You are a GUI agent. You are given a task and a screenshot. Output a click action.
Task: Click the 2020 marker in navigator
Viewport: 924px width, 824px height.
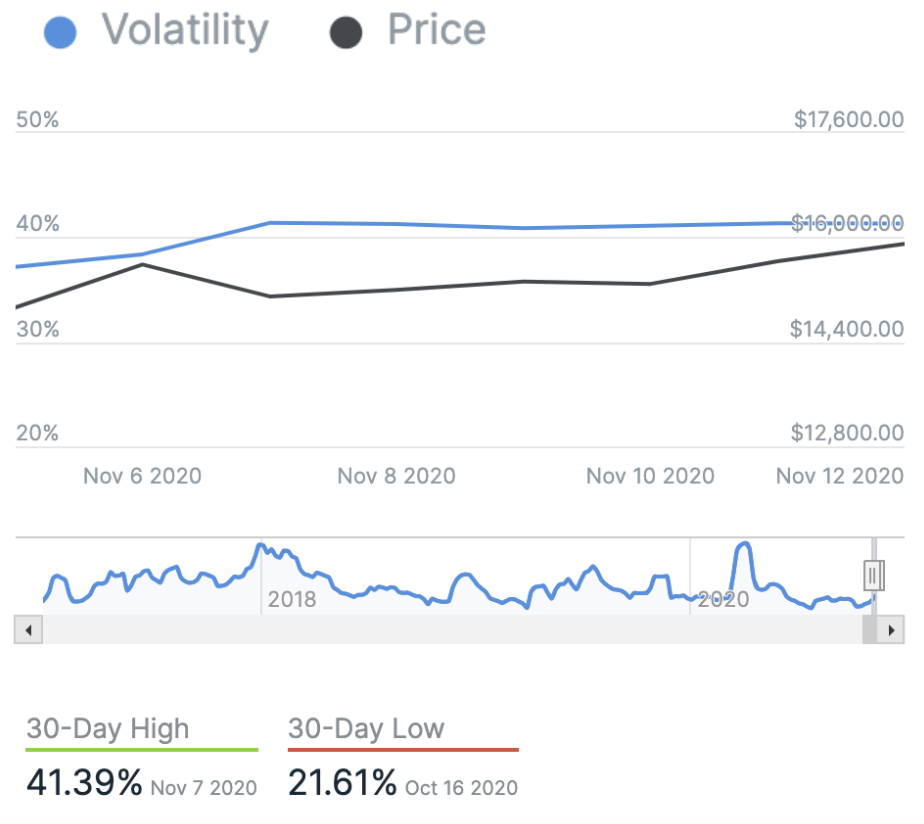tap(723, 599)
